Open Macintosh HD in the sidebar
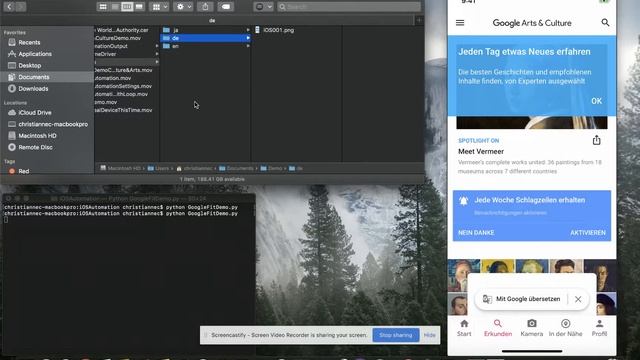The height and width of the screenshot is (360, 640). click(37, 136)
